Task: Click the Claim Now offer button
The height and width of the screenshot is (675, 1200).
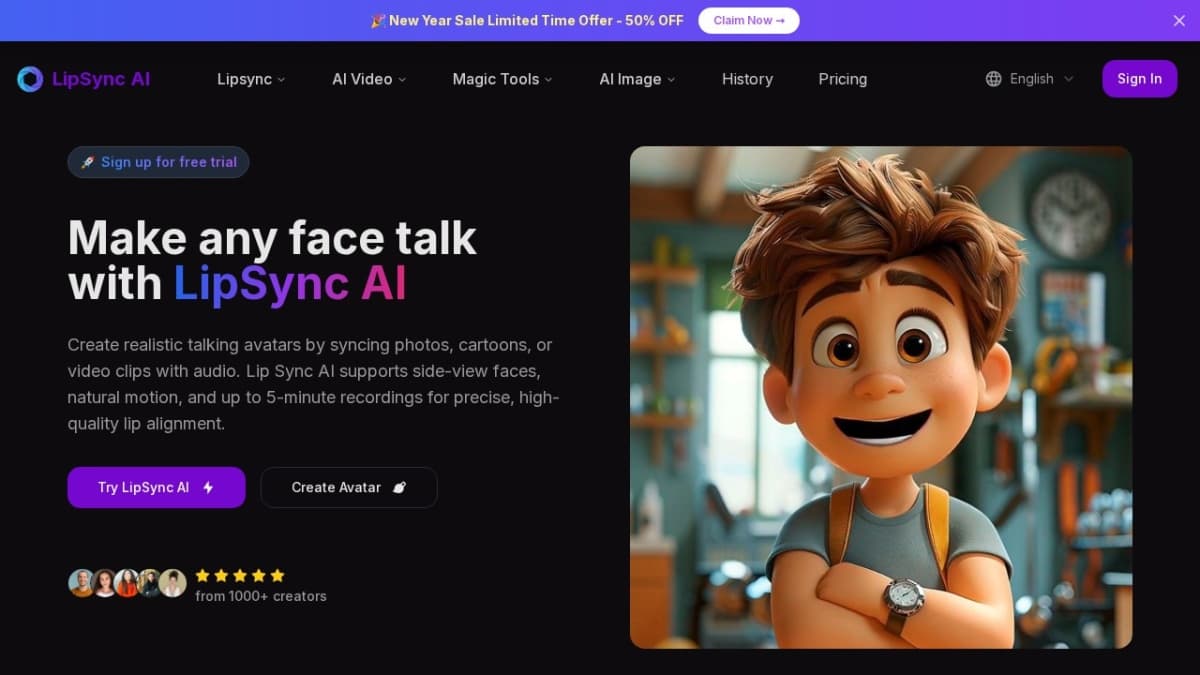Action: (748, 20)
